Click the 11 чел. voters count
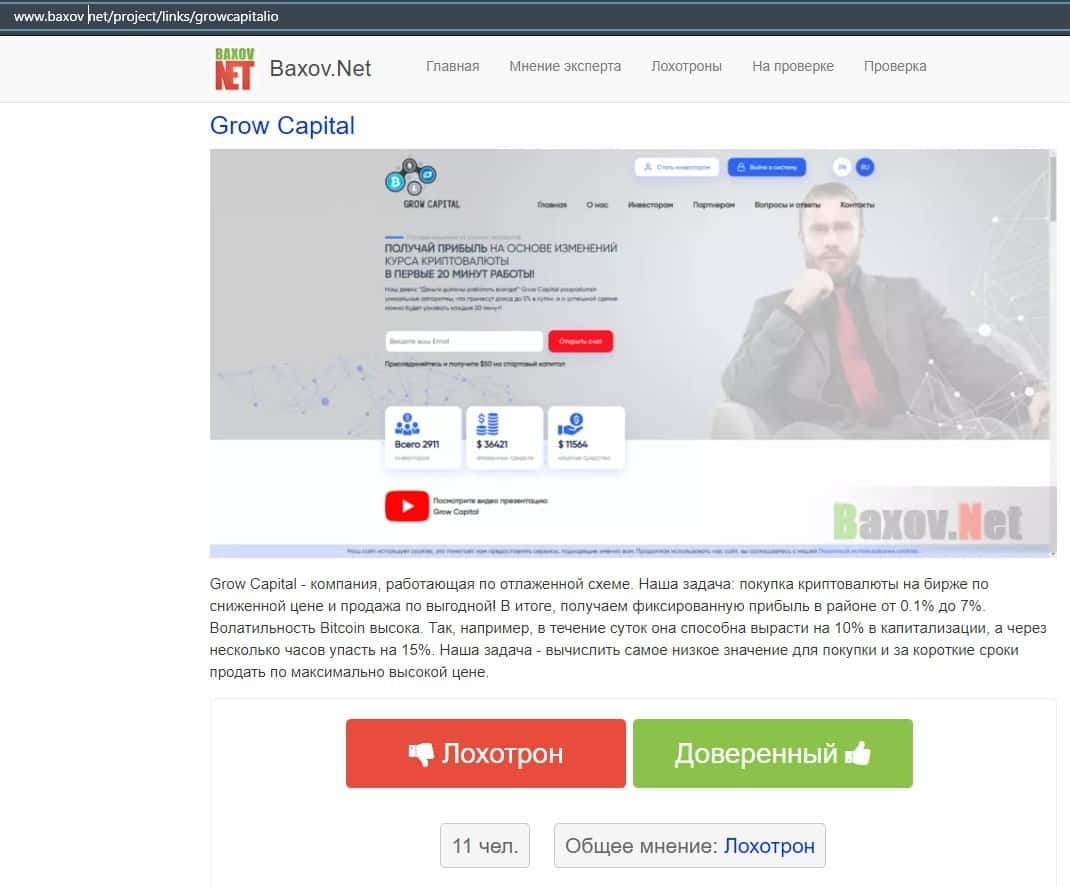The height and width of the screenshot is (886, 1070). pos(485,846)
